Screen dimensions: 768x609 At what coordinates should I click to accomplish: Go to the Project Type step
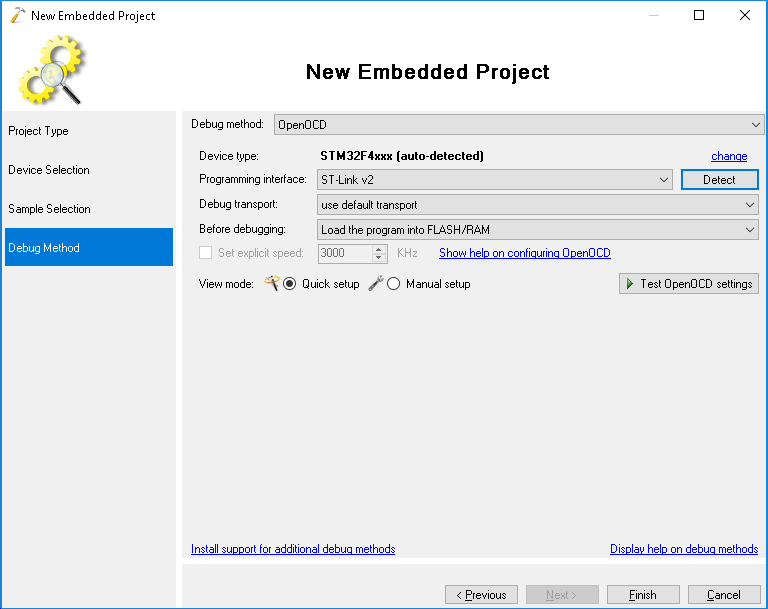coord(89,131)
